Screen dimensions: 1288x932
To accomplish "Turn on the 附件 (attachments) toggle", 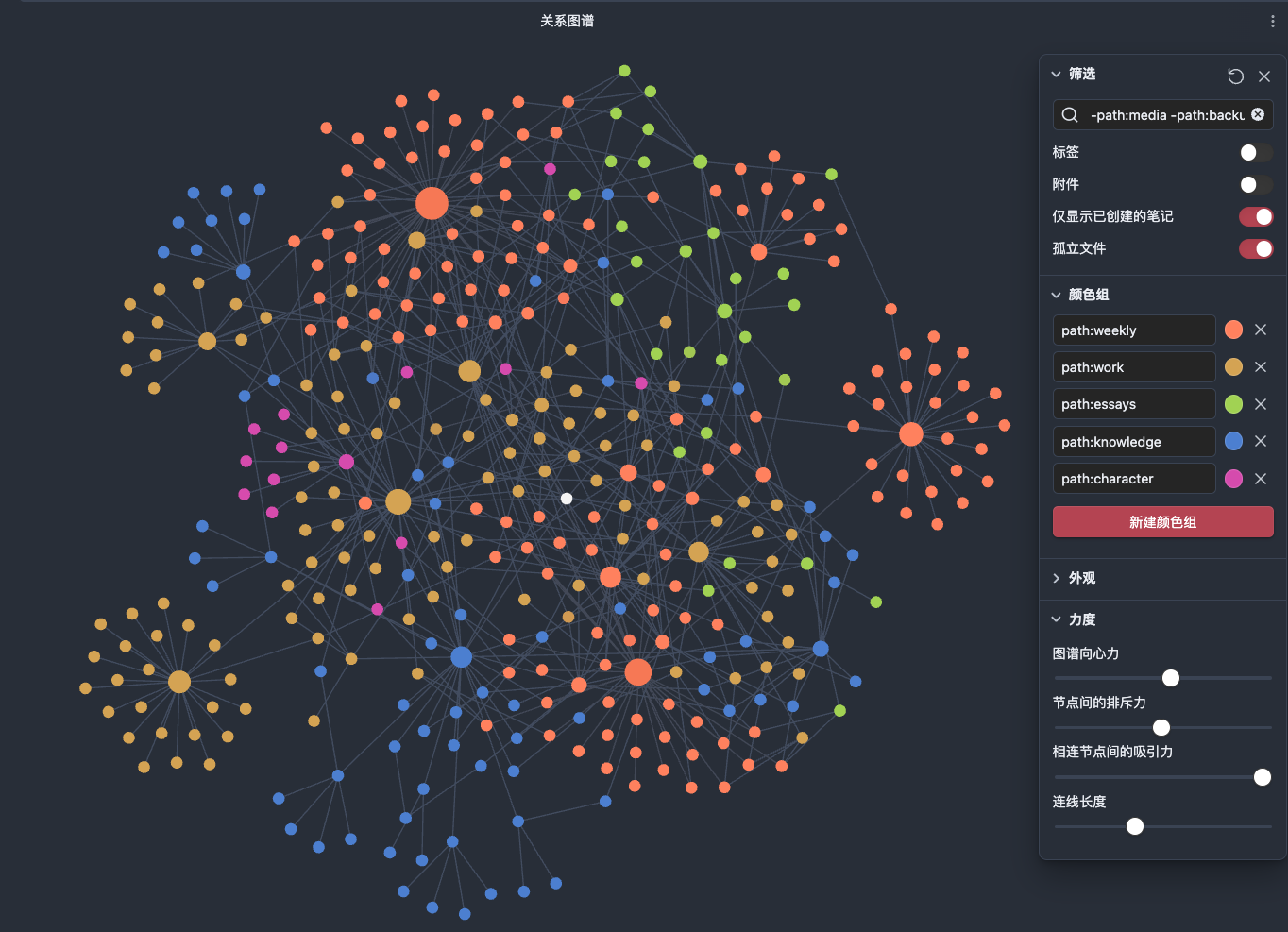I will (1255, 184).
